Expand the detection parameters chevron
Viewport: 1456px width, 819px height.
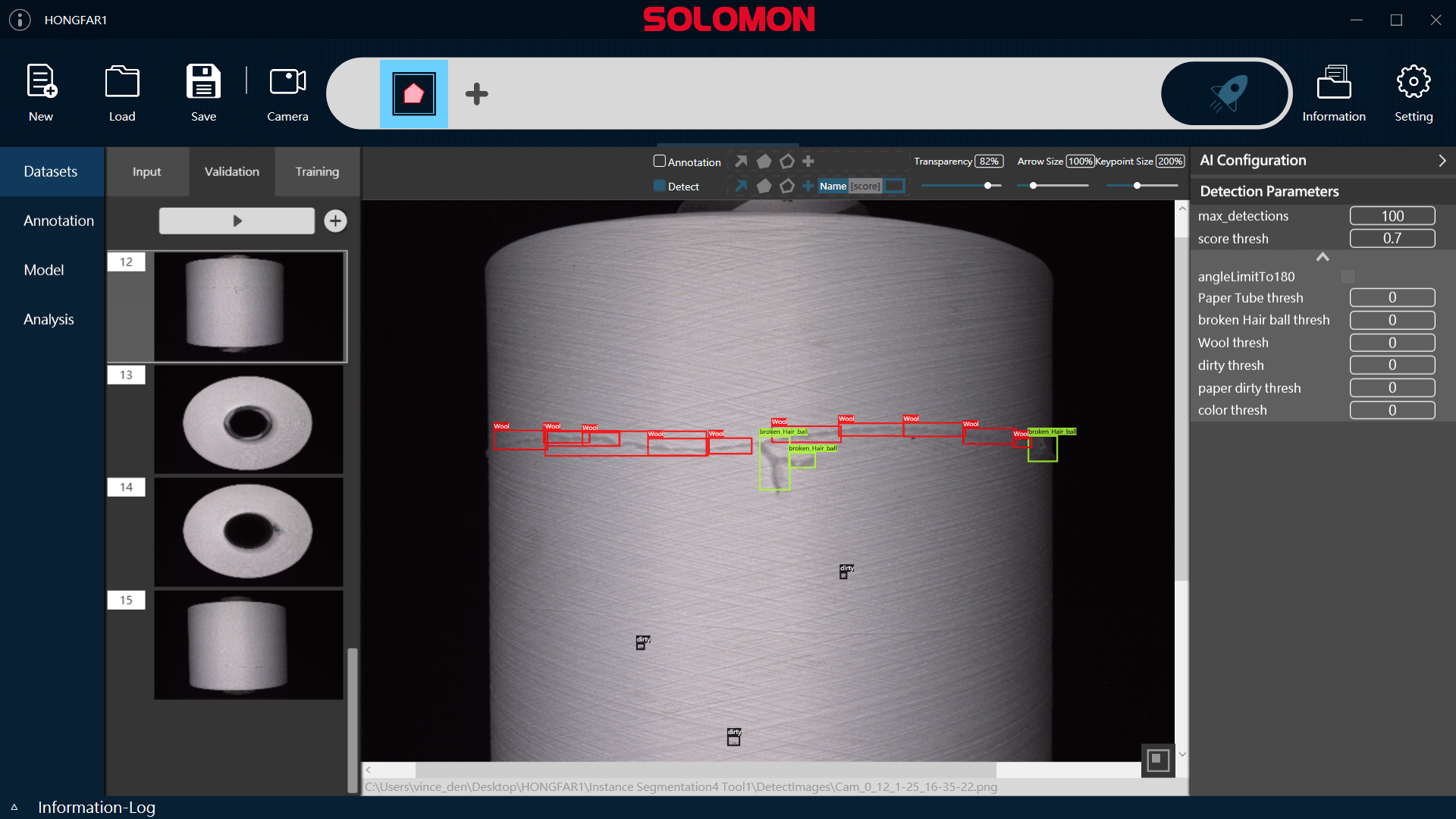[x=1322, y=258]
